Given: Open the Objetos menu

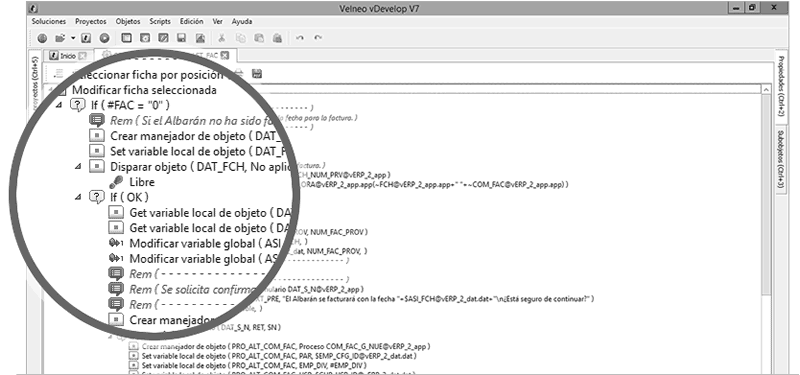Looking at the screenshot, I should click(128, 21).
